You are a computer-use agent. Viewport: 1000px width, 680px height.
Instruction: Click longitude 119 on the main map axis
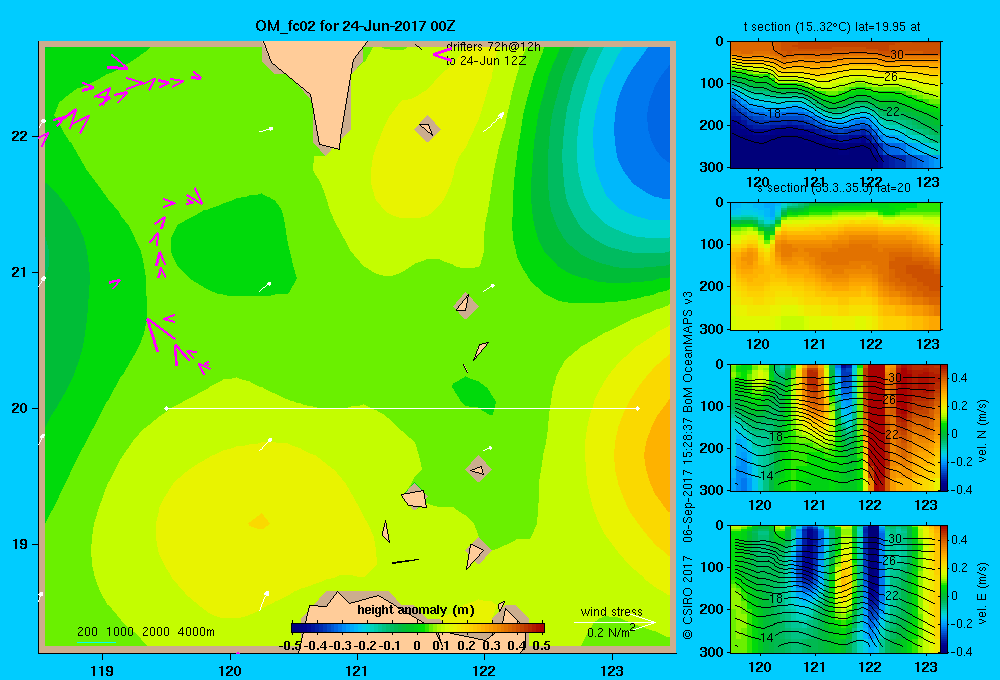[103, 670]
